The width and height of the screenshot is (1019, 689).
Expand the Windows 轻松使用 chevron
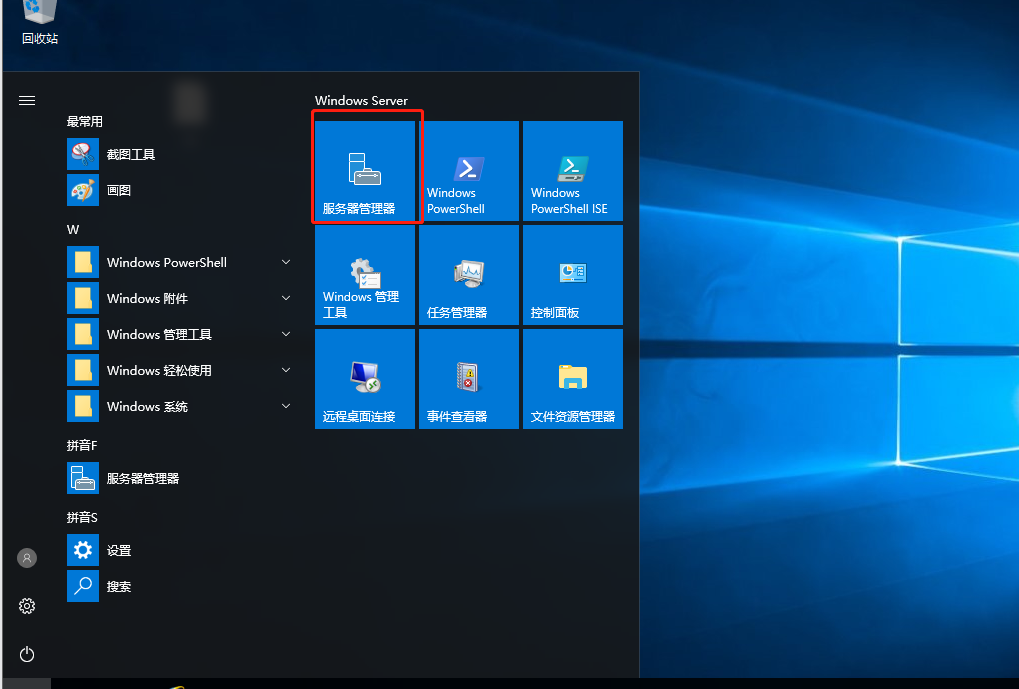(286, 370)
